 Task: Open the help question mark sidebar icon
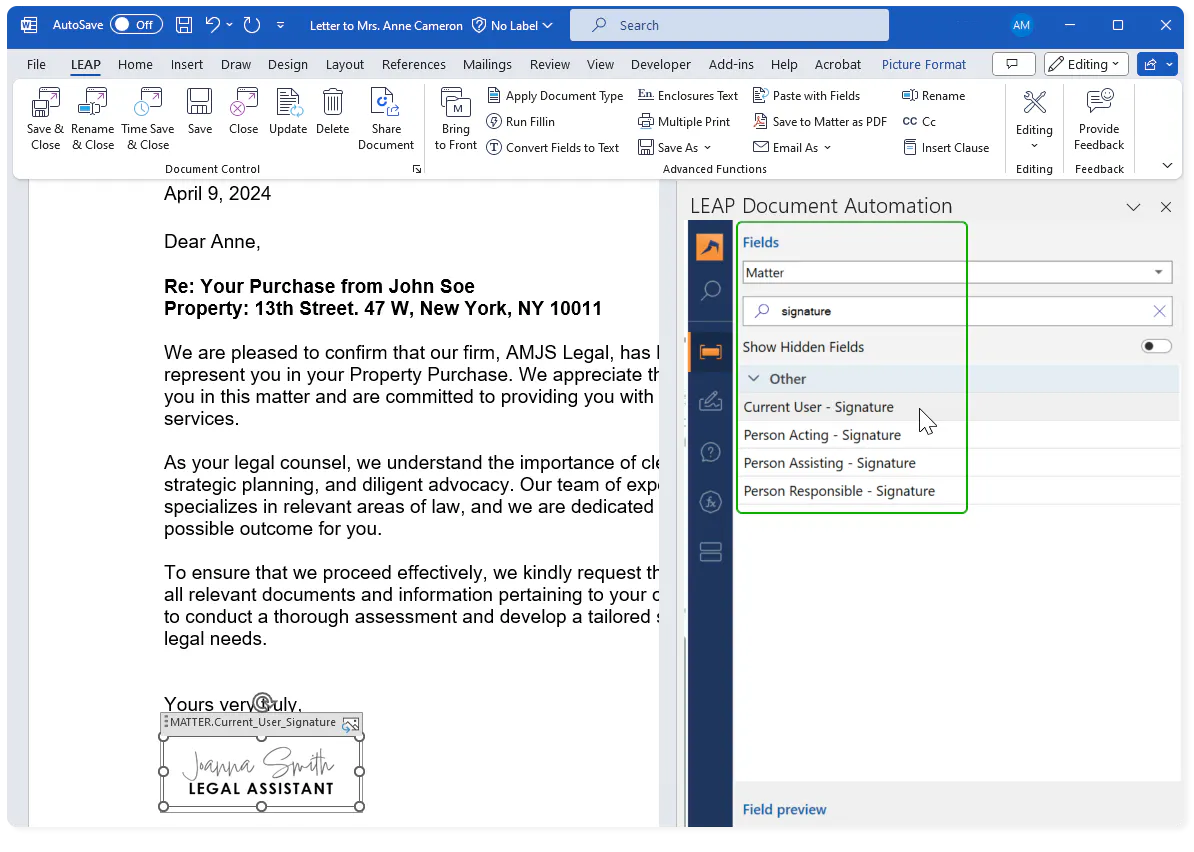point(710,453)
